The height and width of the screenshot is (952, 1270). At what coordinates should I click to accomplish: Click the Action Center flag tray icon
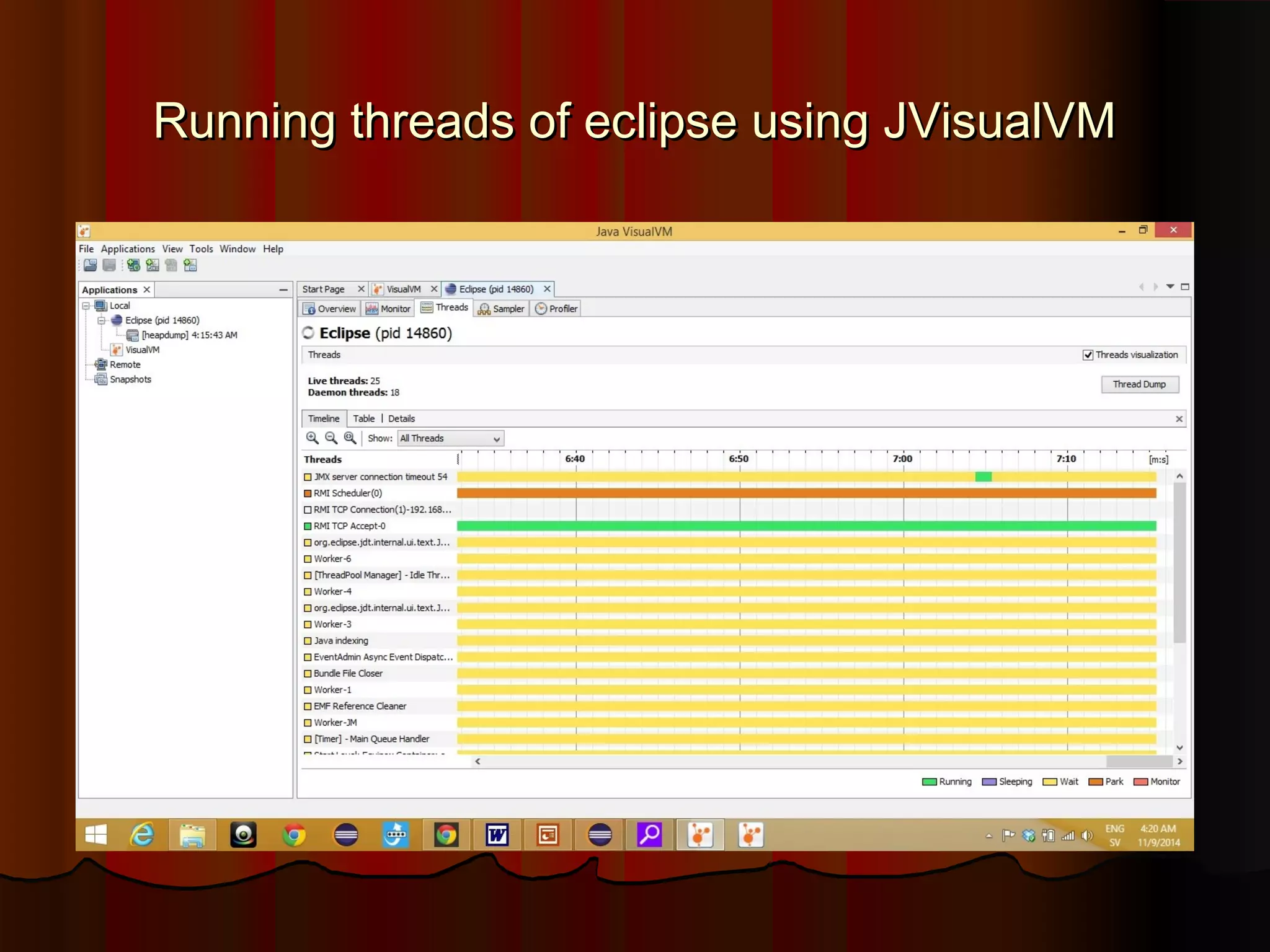(1008, 836)
